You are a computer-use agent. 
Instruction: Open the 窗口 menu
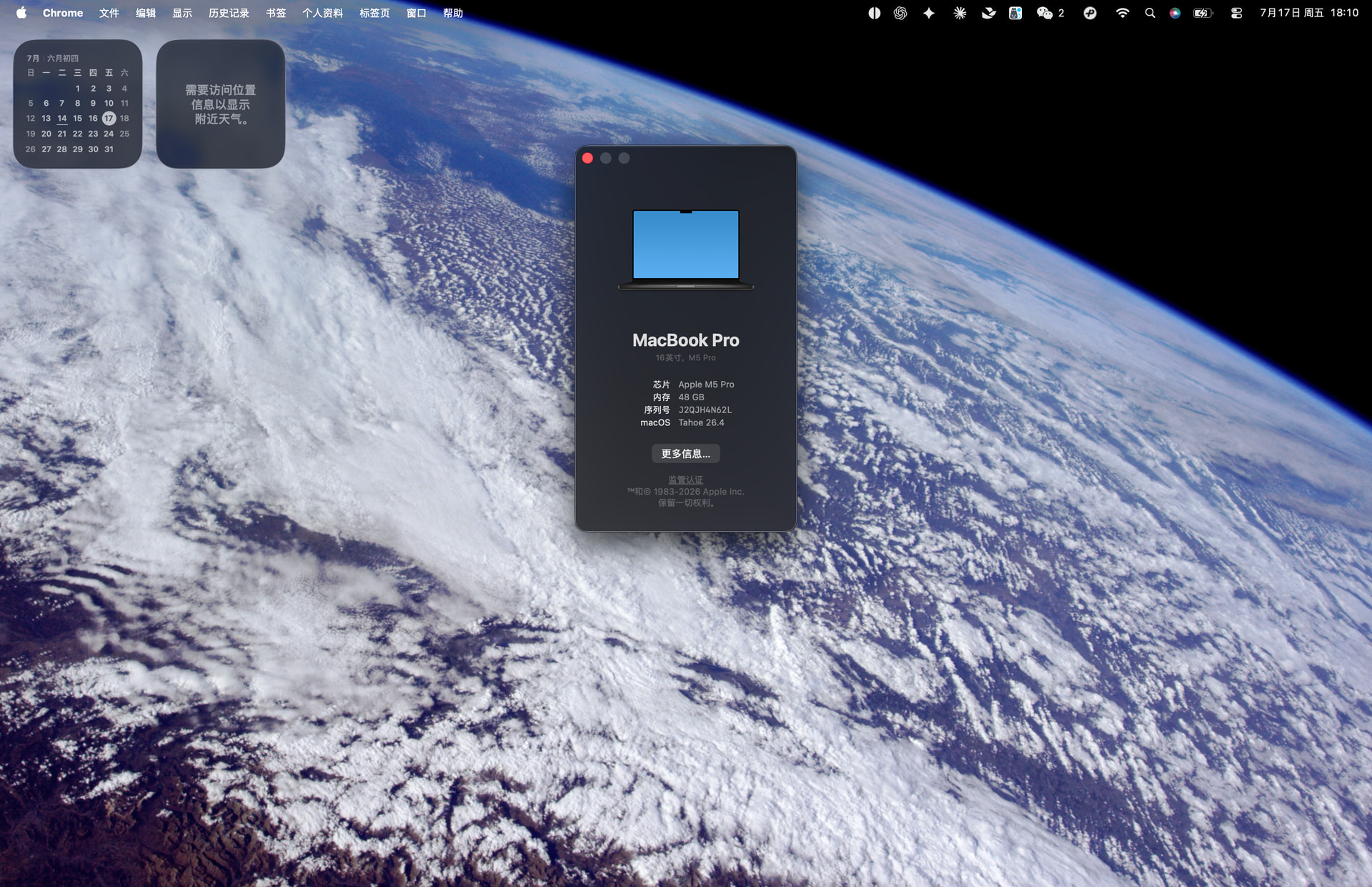(x=417, y=13)
